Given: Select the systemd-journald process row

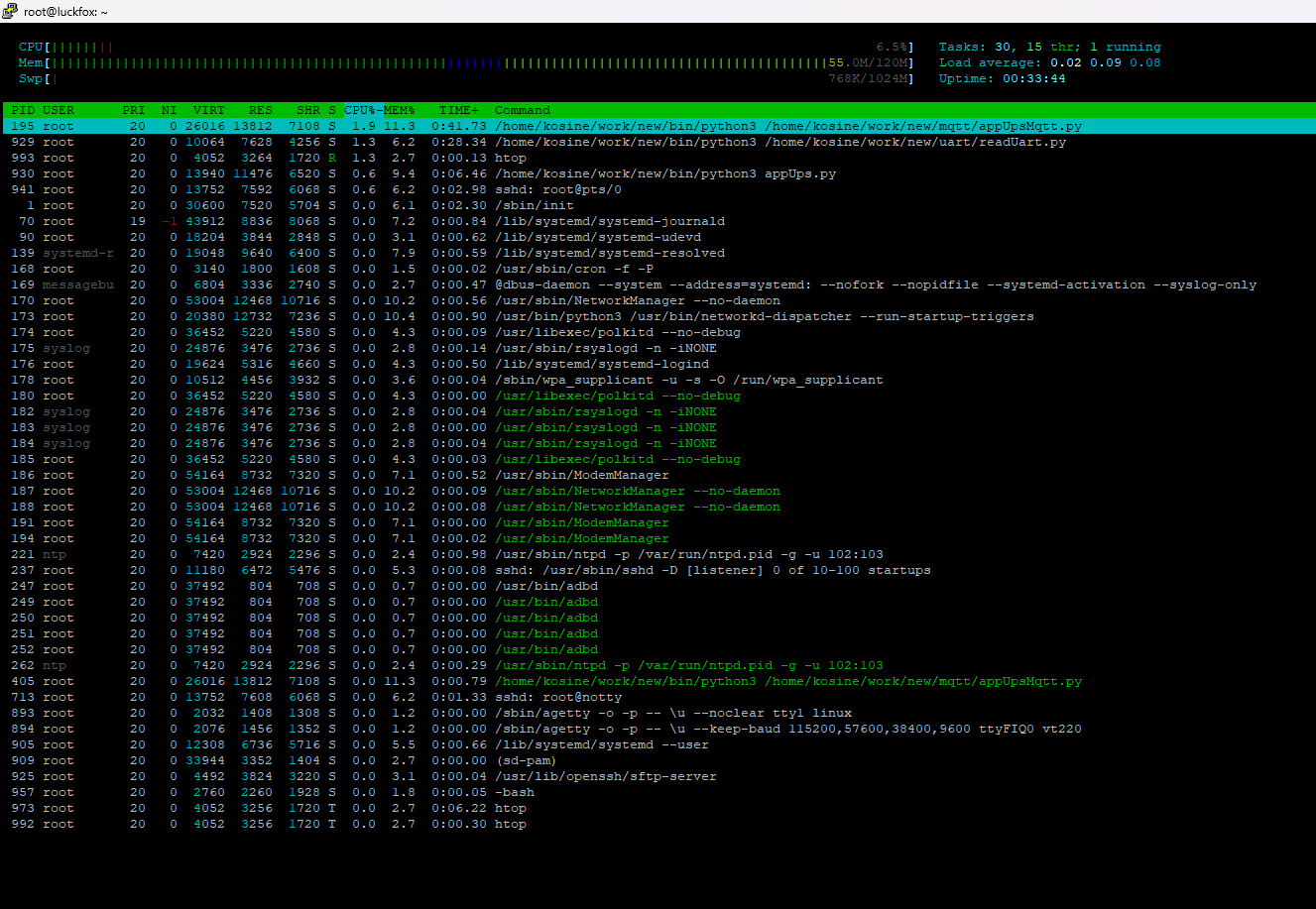Looking at the screenshot, I should click(658, 221).
